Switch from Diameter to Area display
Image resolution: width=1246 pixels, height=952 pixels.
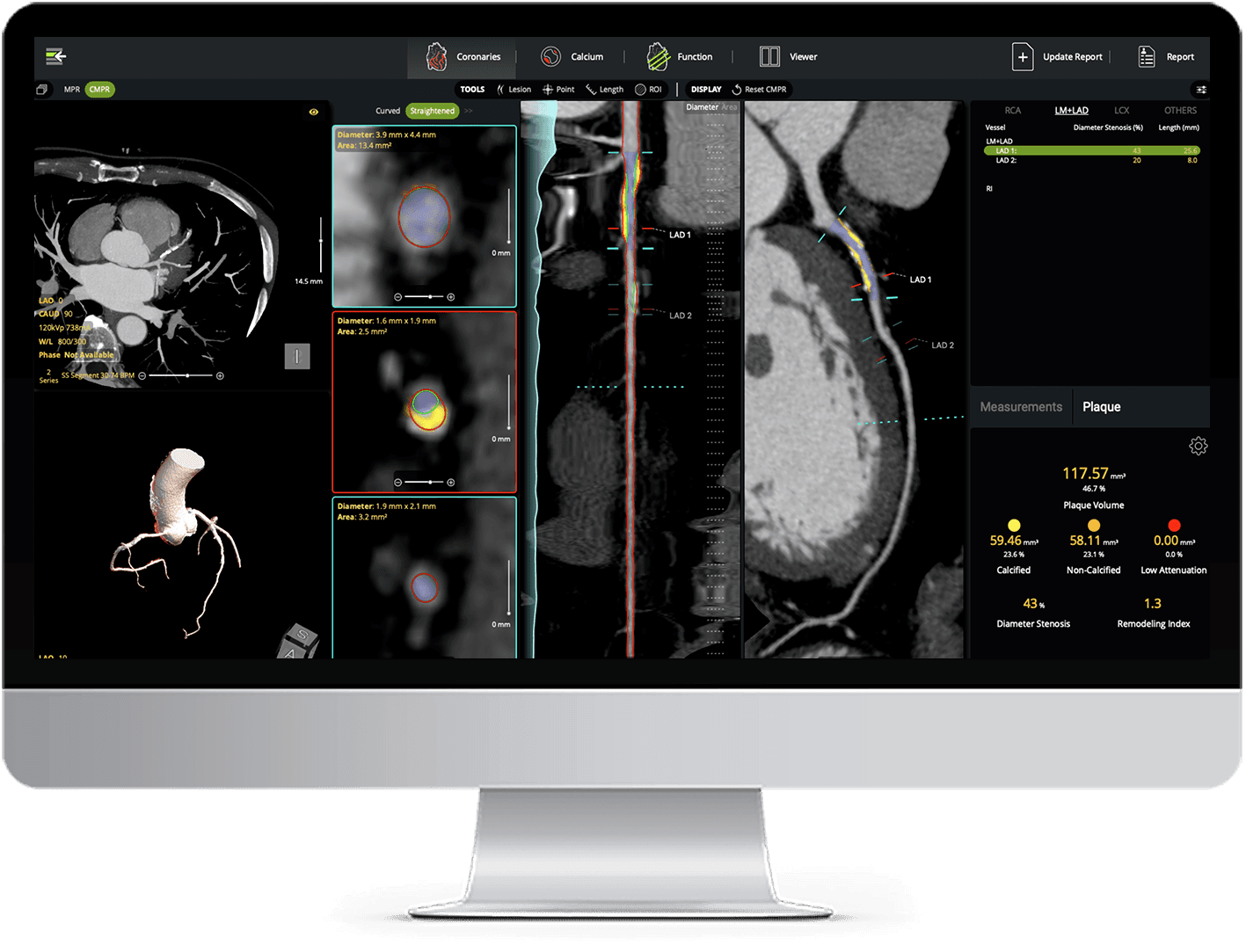click(729, 106)
